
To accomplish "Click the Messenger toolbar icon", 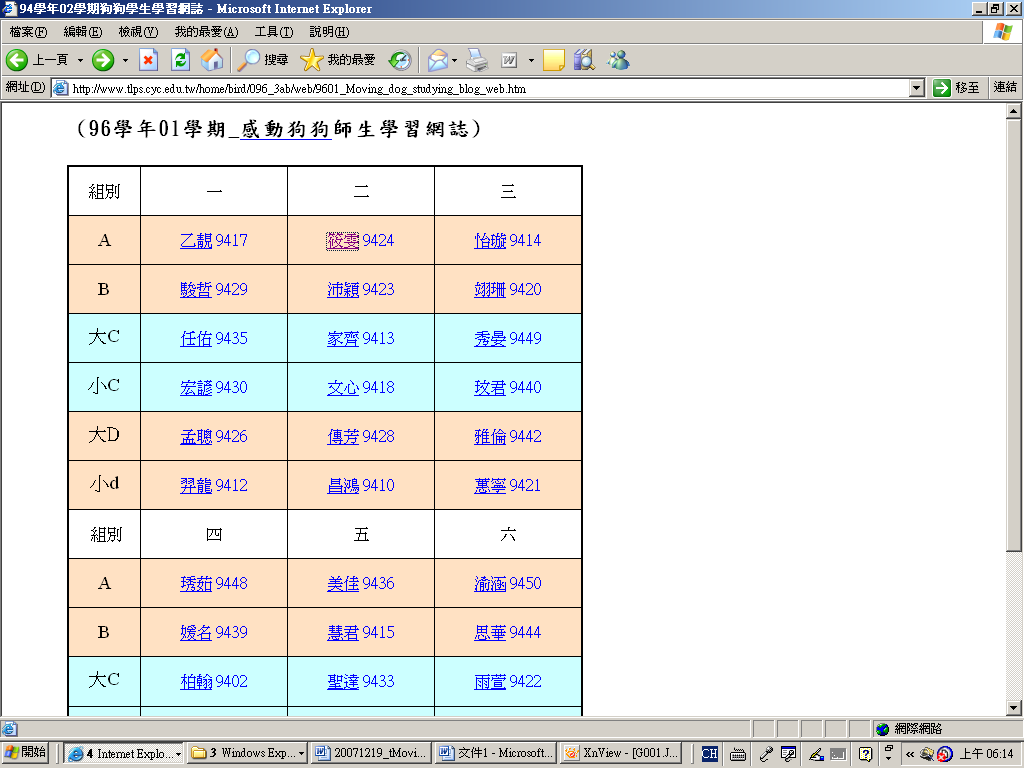I will 618,60.
